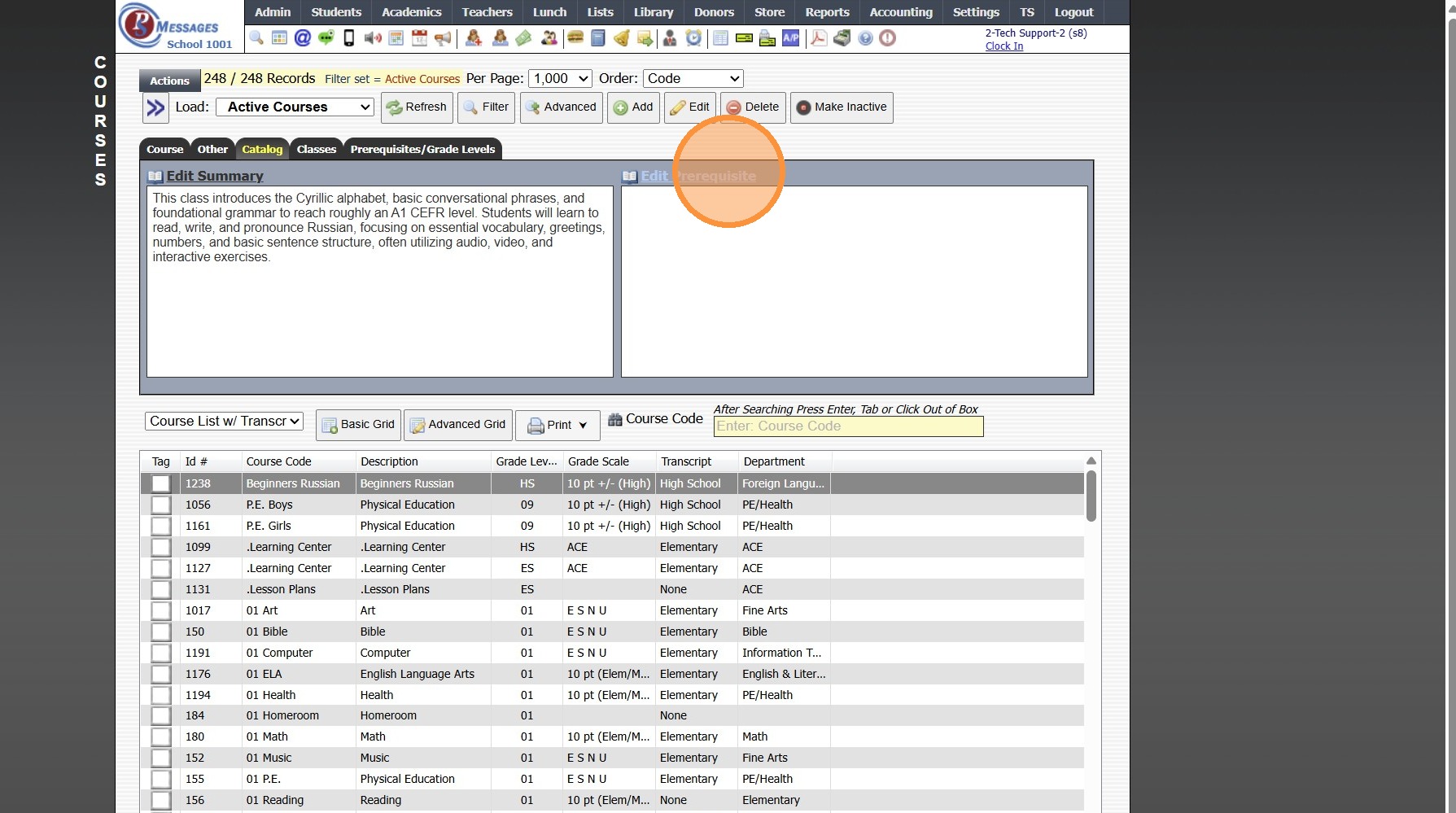Click the sticky note with arrow icon
The height and width of the screenshot is (813, 1456).
coord(645,37)
